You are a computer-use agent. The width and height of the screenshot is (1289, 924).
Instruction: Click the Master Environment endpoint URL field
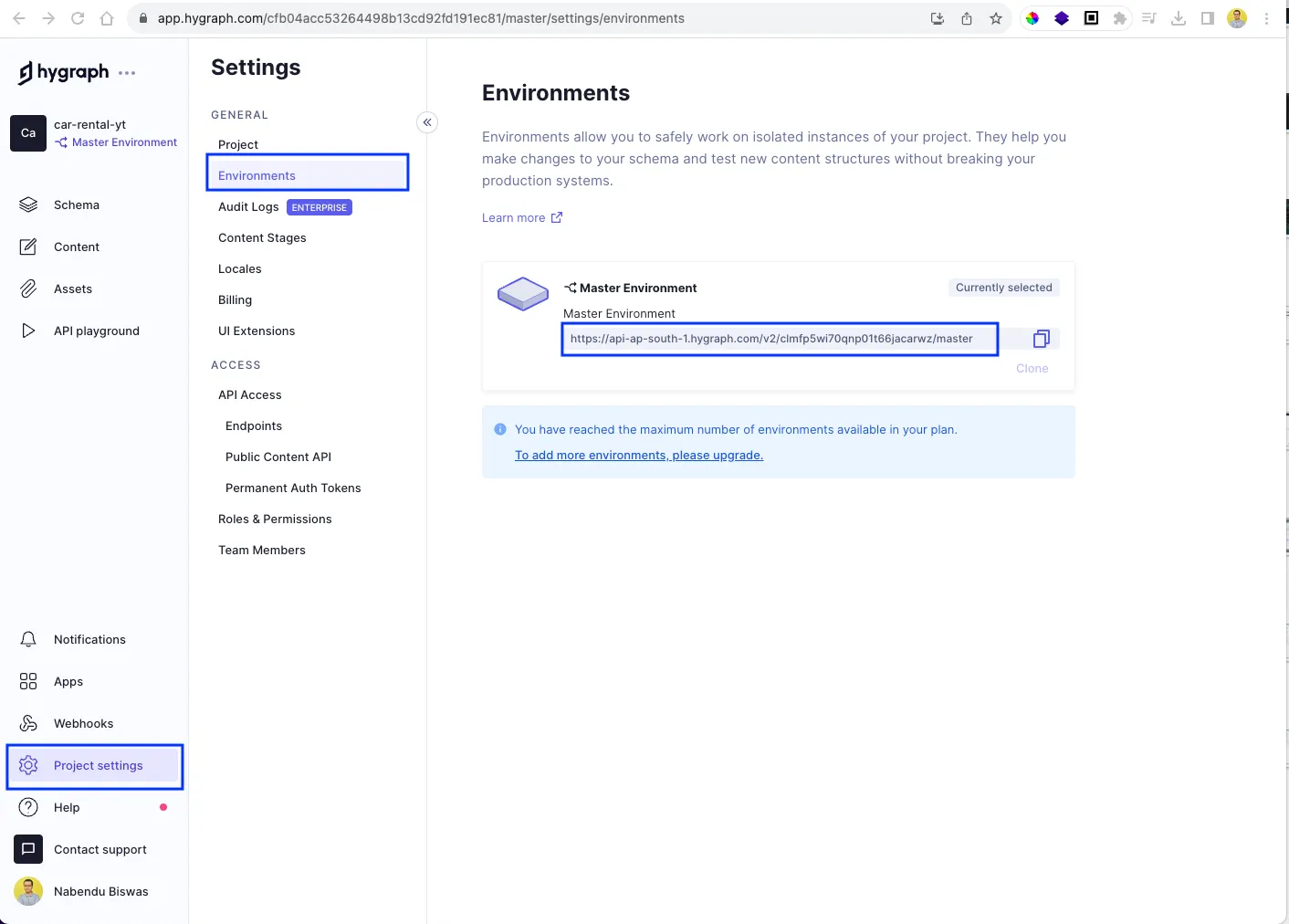(781, 339)
